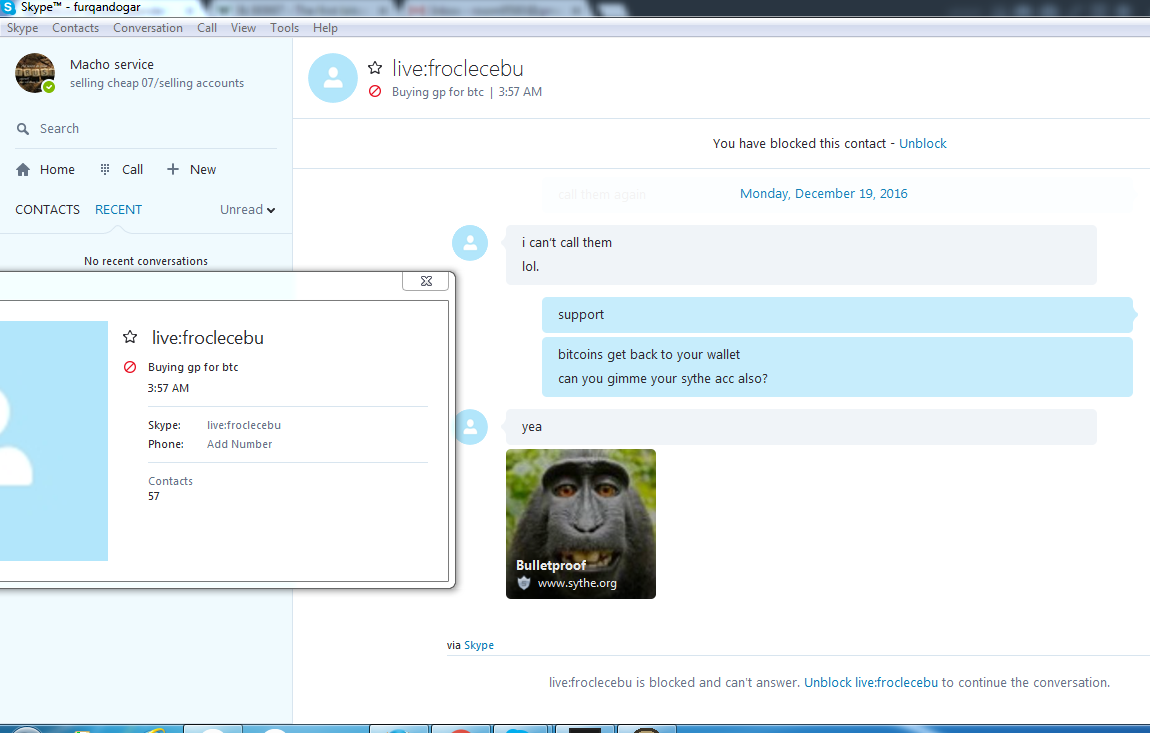Click the blocked status icon in conversation header

pyautogui.click(x=375, y=92)
